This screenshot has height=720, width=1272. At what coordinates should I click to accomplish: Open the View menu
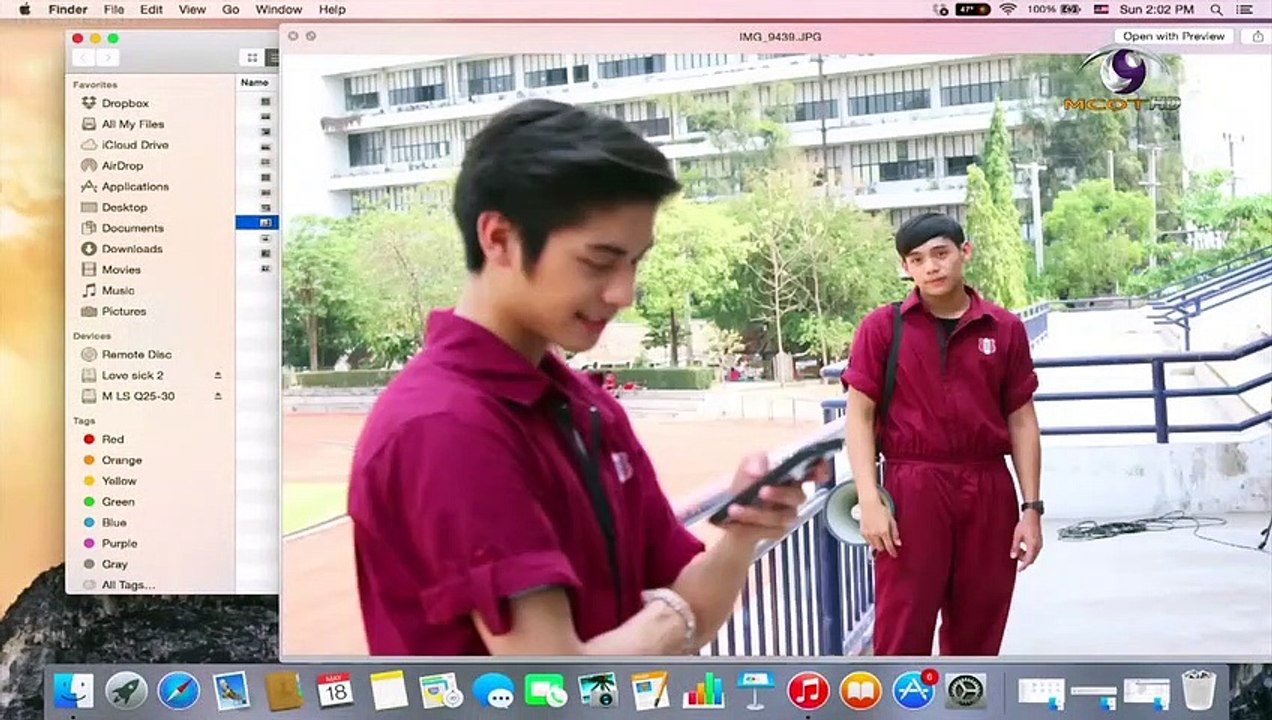tap(192, 9)
